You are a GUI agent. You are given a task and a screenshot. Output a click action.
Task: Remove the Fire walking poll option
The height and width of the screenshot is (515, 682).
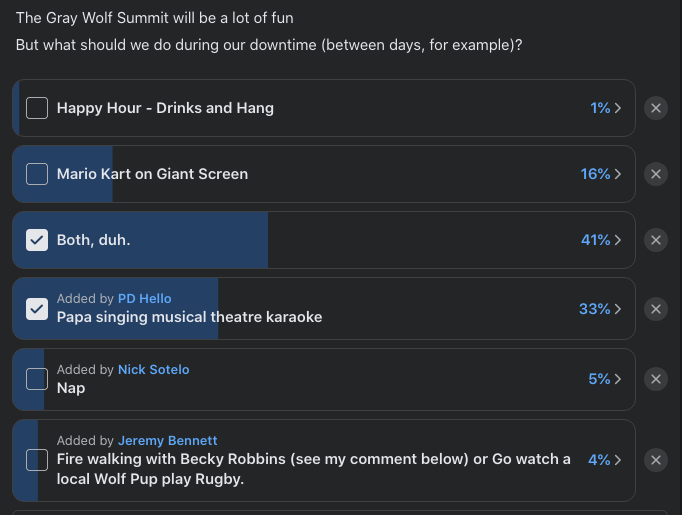[x=656, y=460]
